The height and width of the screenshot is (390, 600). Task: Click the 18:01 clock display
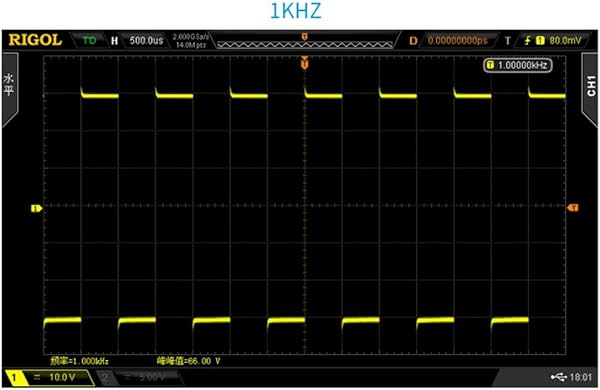(x=581, y=378)
